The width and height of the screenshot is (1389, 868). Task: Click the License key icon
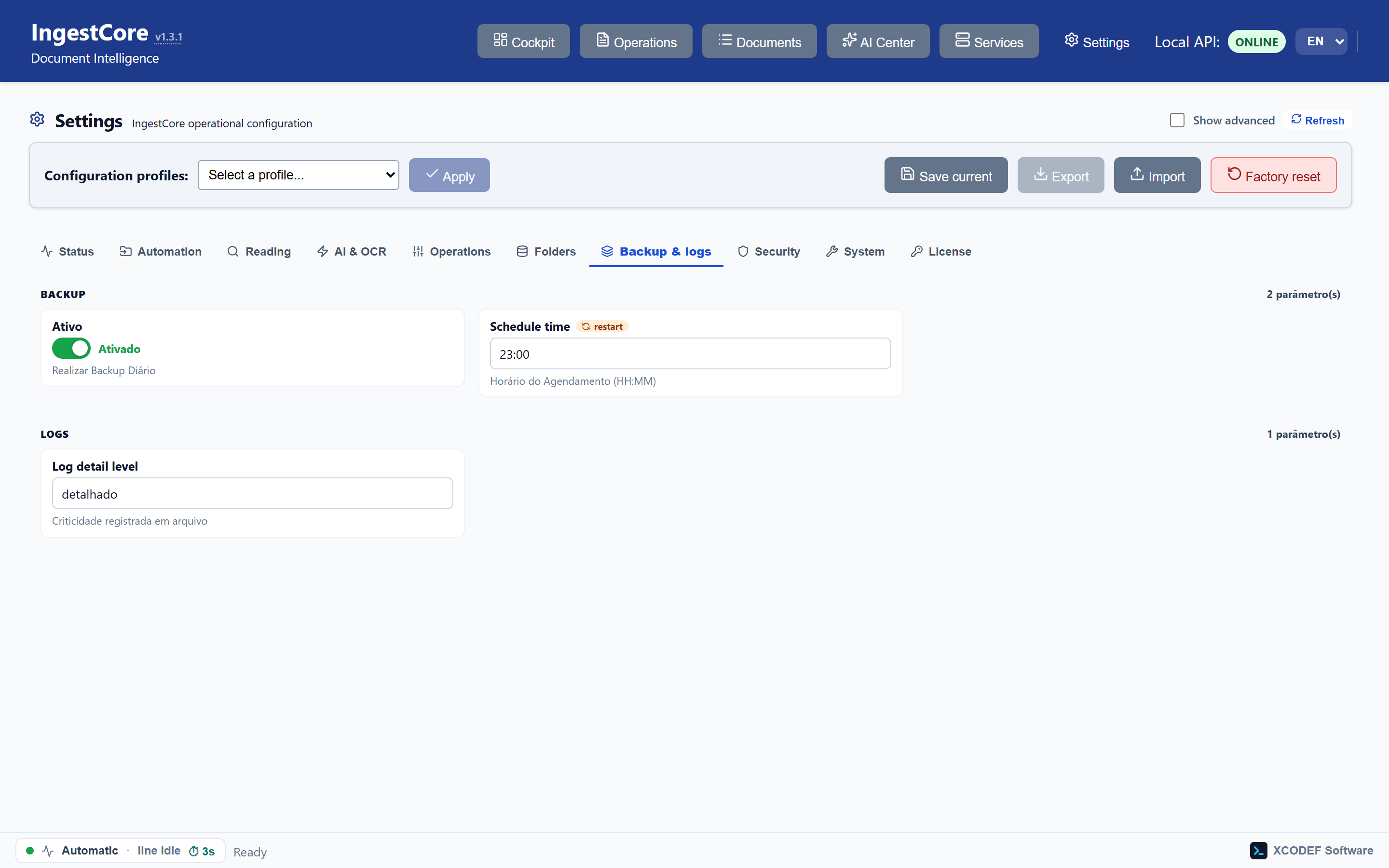pos(917,251)
